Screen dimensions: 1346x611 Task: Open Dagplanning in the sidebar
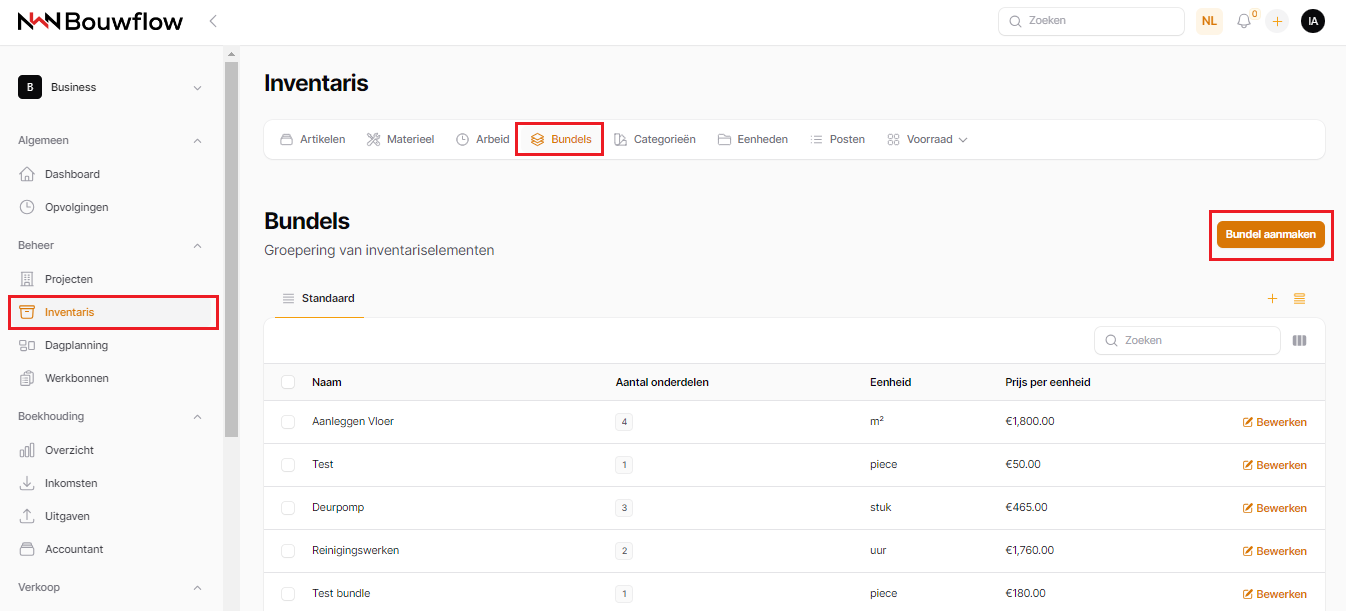click(76, 345)
